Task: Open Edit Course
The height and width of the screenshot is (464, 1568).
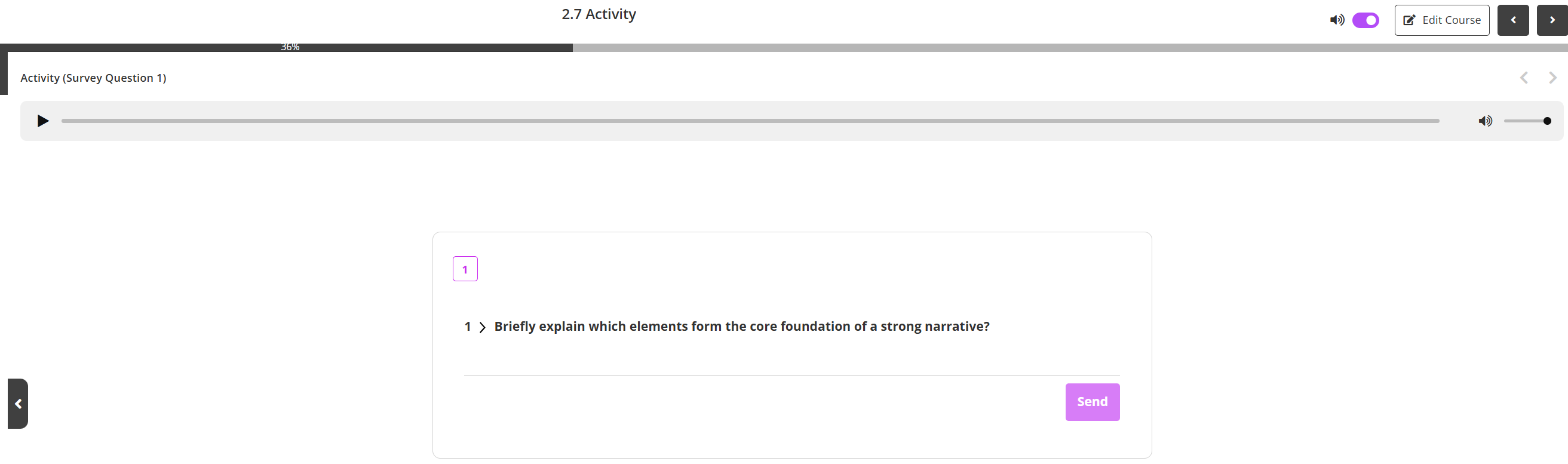Action: click(1441, 20)
